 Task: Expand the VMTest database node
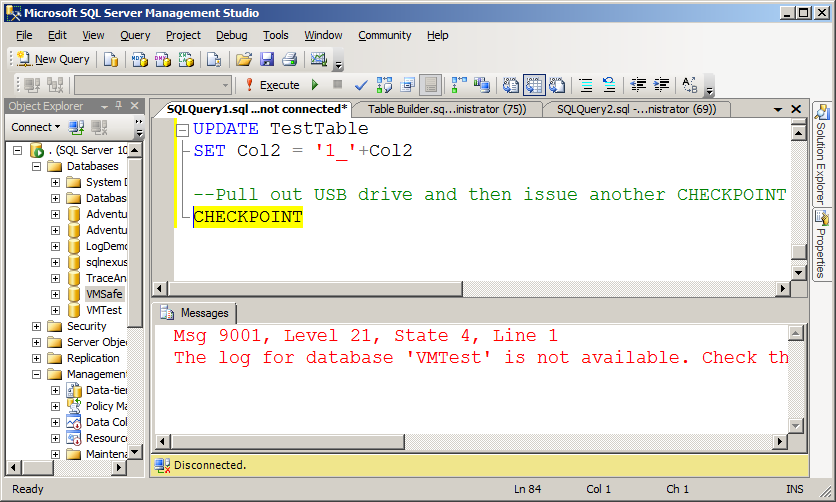(x=55, y=310)
